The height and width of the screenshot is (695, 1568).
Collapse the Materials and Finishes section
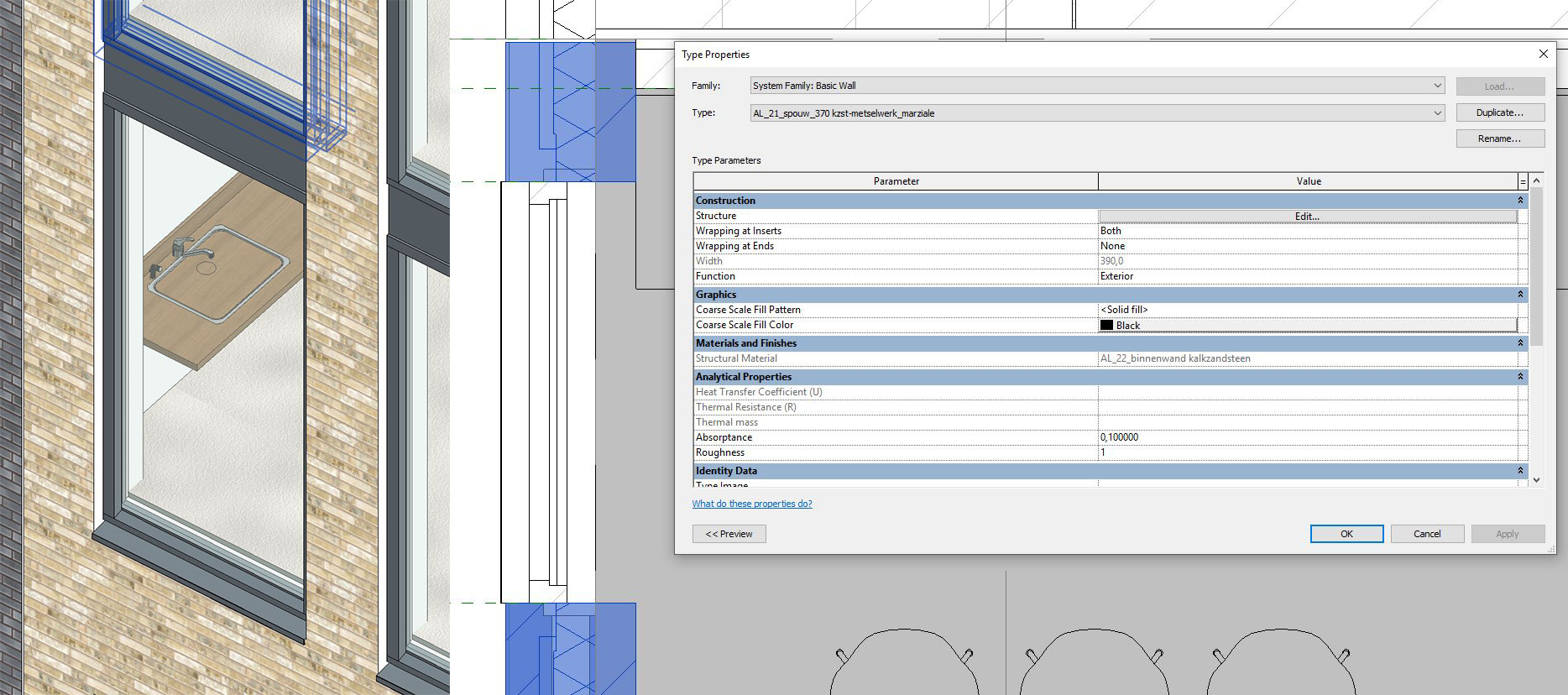tap(1519, 343)
